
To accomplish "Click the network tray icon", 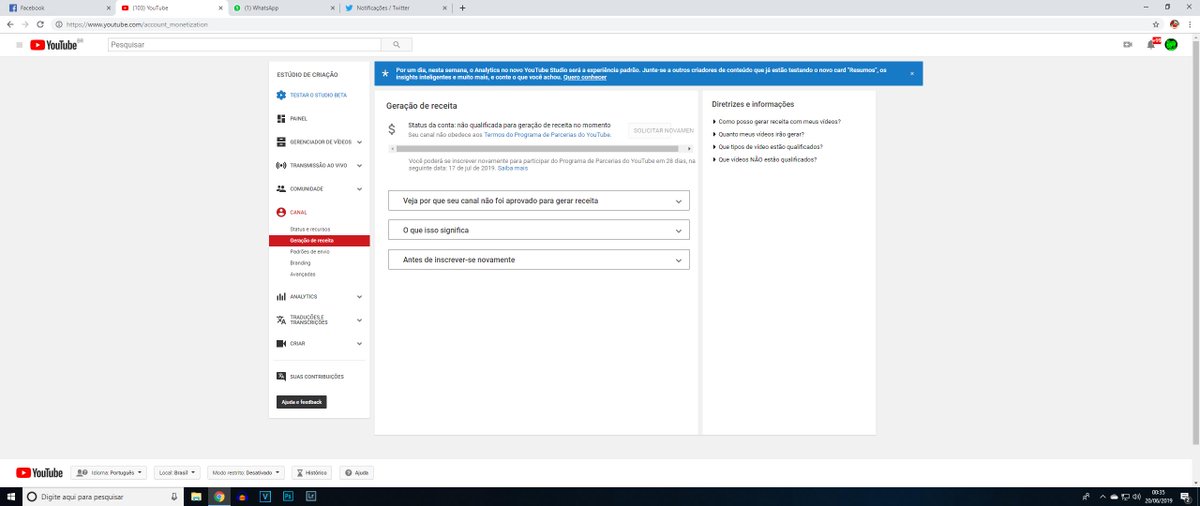I will [1127, 496].
